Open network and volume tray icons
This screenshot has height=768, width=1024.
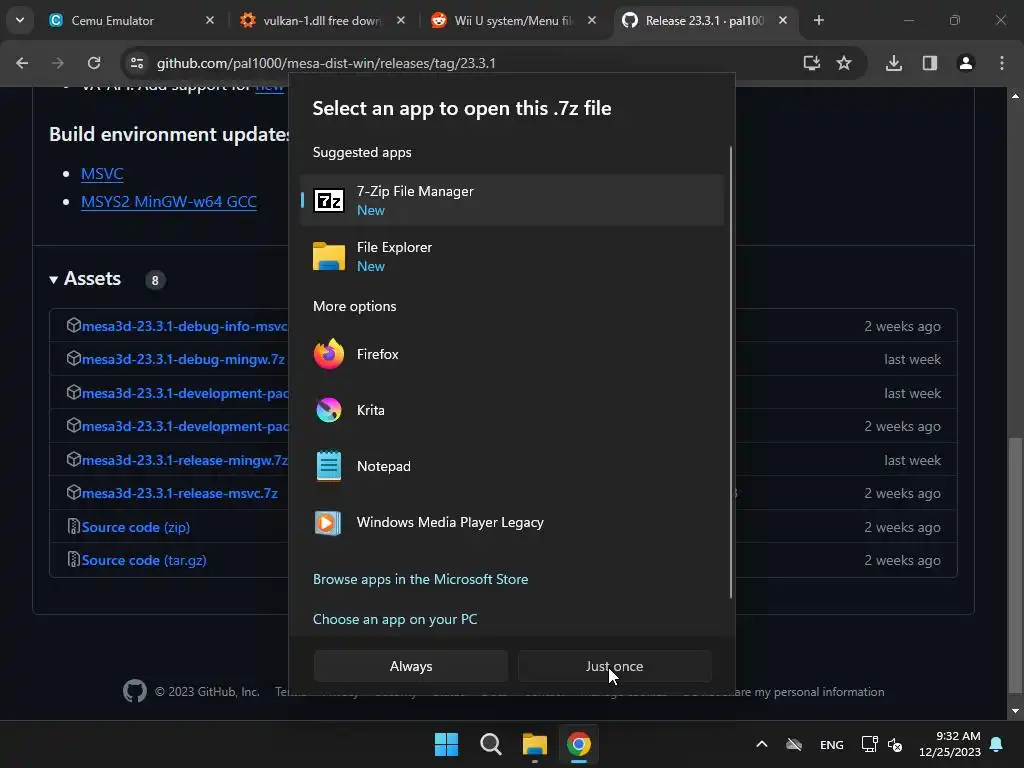(x=882, y=744)
